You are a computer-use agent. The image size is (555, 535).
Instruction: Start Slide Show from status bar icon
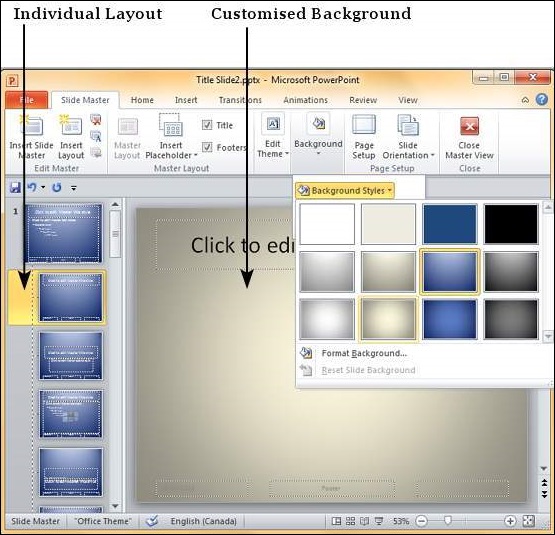[379, 521]
